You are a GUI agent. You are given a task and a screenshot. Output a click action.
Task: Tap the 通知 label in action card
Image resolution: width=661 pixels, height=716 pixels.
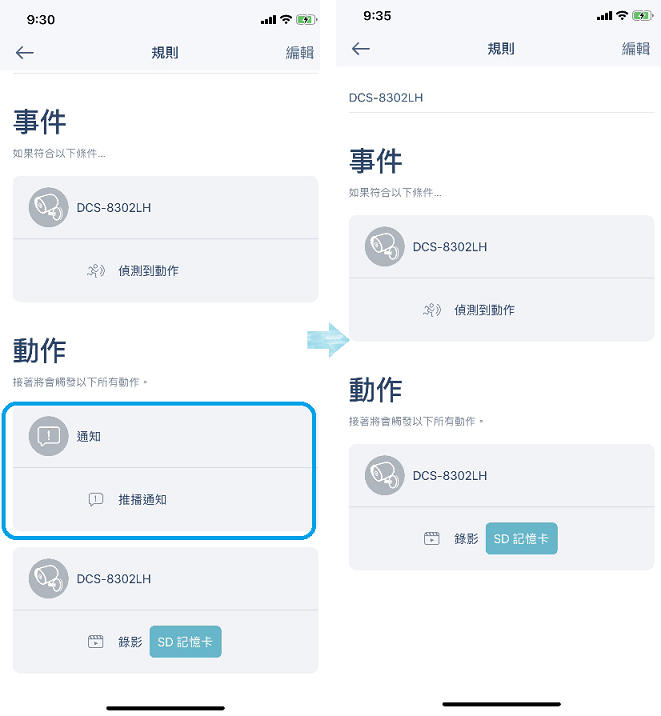point(89,437)
